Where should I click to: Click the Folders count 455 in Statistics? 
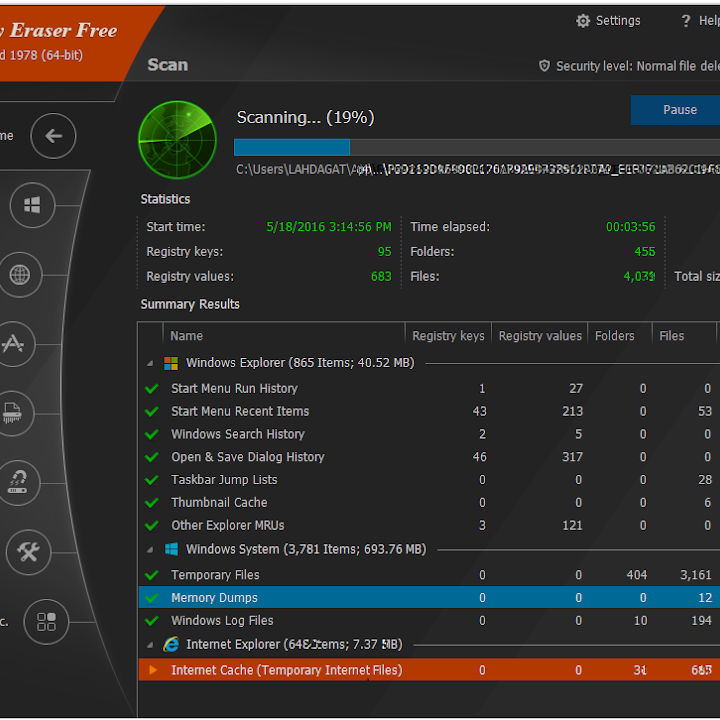[x=645, y=252]
